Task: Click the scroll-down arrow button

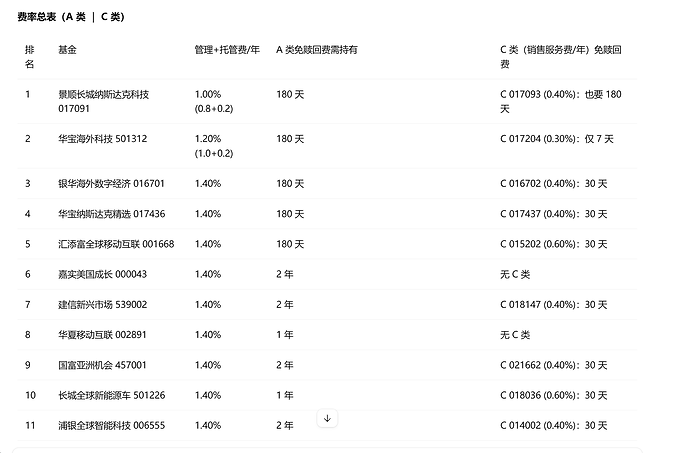Action: click(327, 418)
